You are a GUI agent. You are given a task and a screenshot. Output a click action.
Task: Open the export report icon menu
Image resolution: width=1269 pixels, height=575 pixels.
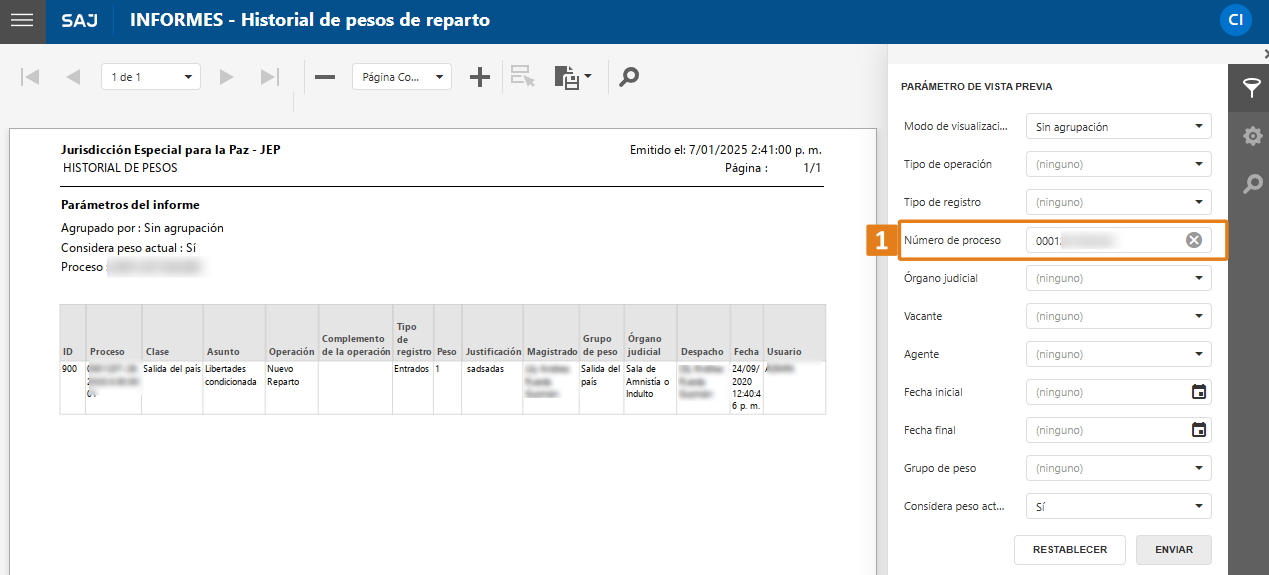coord(573,78)
